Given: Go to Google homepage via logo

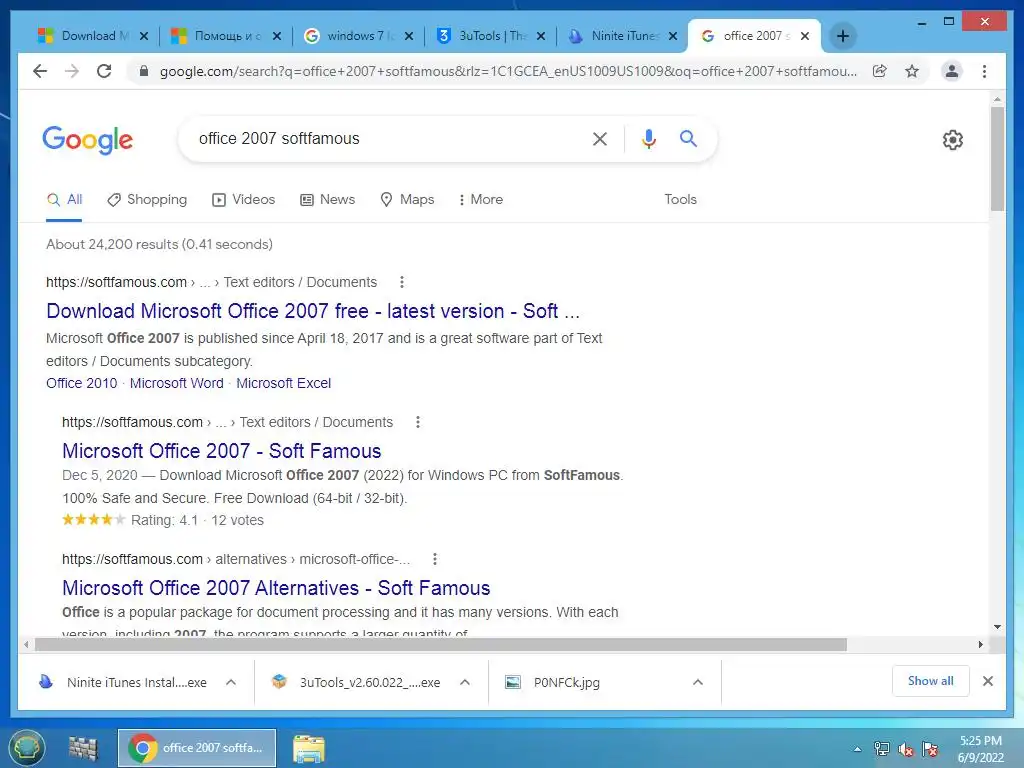Looking at the screenshot, I should 88,140.
